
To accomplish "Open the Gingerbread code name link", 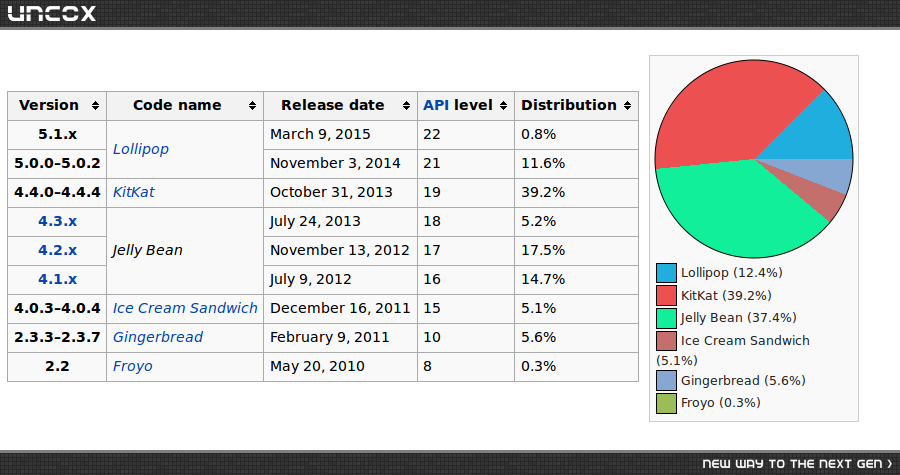I will 158,337.
